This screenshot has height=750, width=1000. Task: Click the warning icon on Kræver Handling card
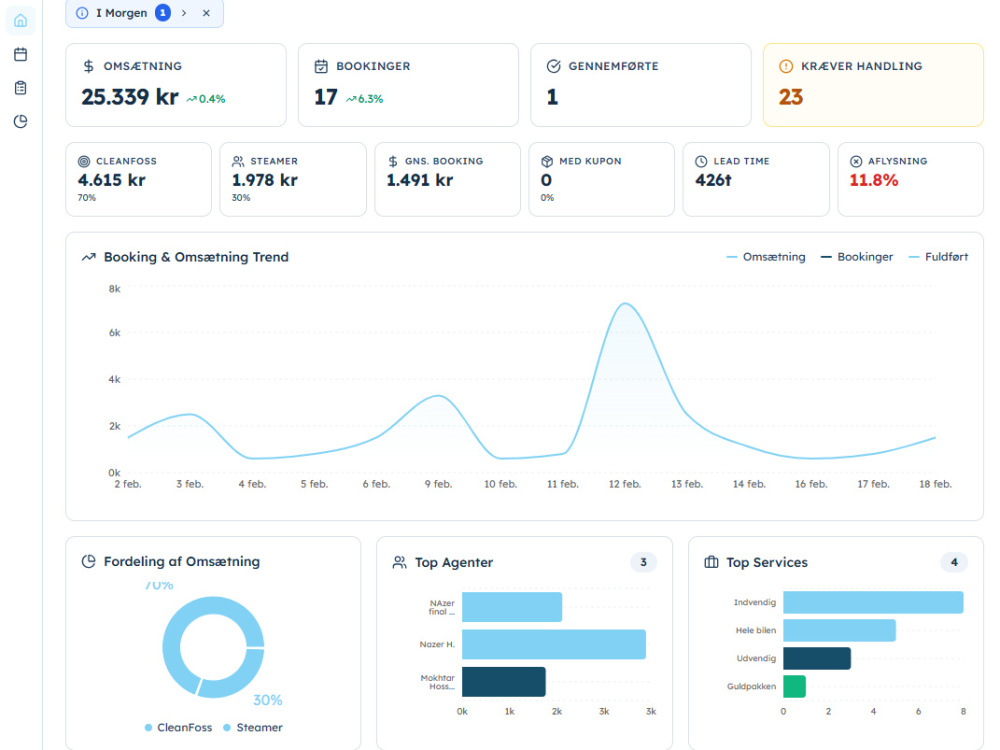pos(786,66)
